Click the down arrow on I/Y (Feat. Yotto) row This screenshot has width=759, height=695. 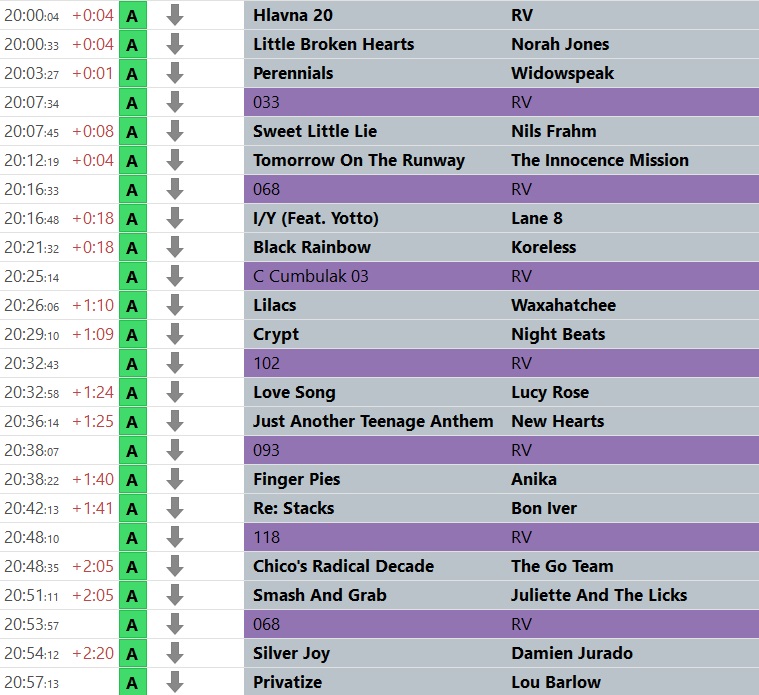(175, 218)
